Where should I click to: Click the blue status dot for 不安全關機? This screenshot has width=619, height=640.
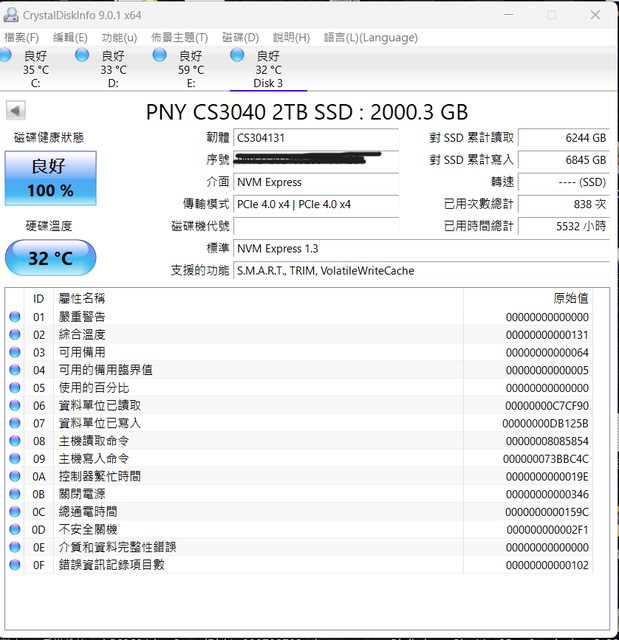coord(15,529)
